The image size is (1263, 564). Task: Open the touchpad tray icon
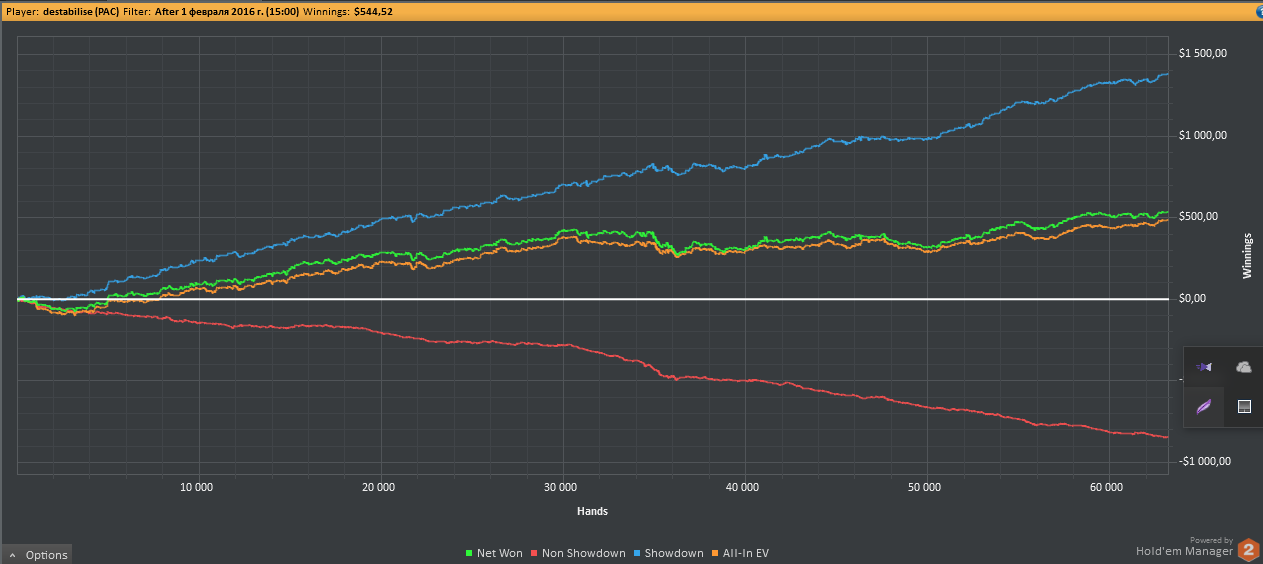point(1245,407)
